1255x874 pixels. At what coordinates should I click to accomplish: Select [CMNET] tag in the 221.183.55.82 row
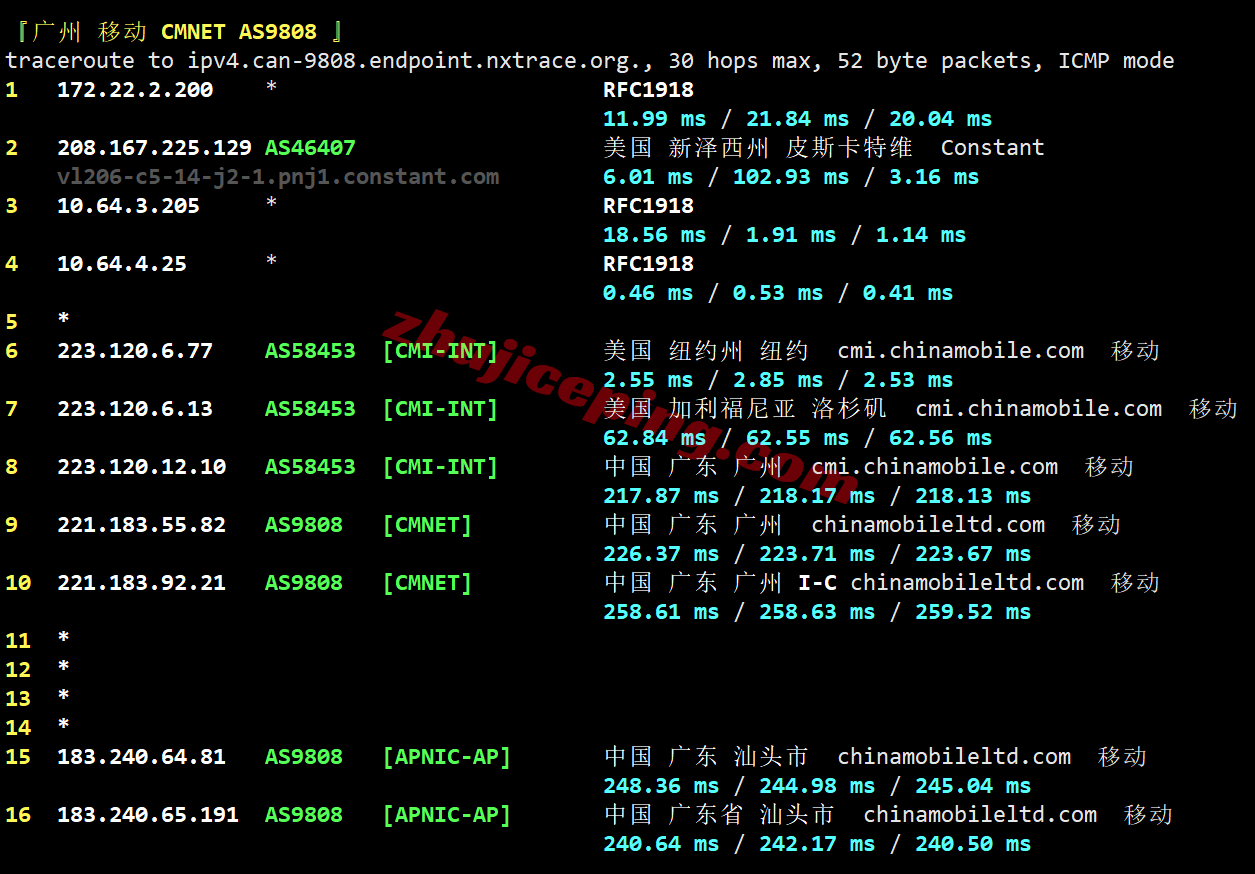coord(427,525)
